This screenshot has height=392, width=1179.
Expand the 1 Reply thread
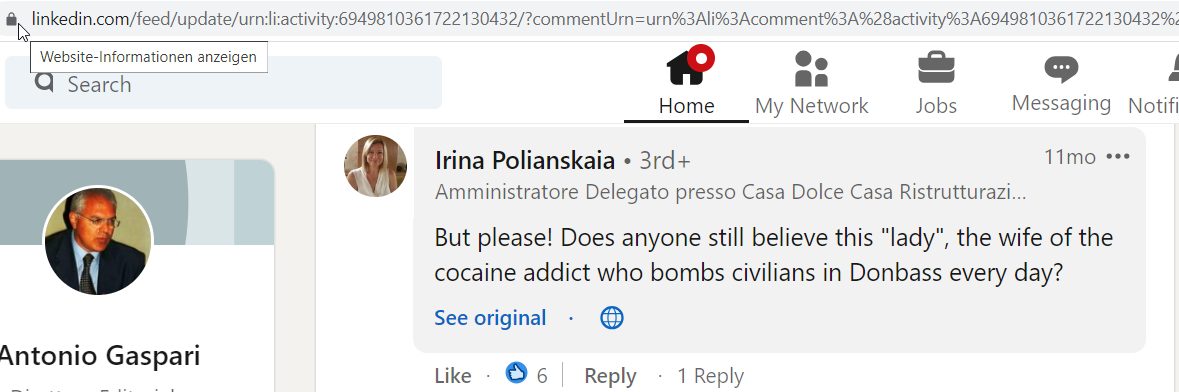[x=710, y=375]
